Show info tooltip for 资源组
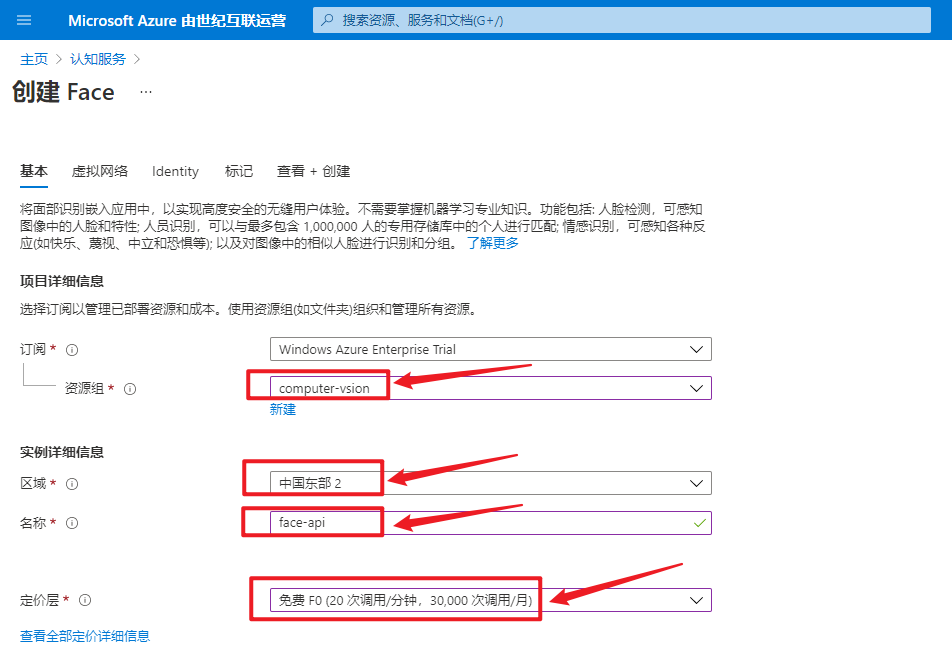This screenshot has width=952, height=668. point(130,389)
